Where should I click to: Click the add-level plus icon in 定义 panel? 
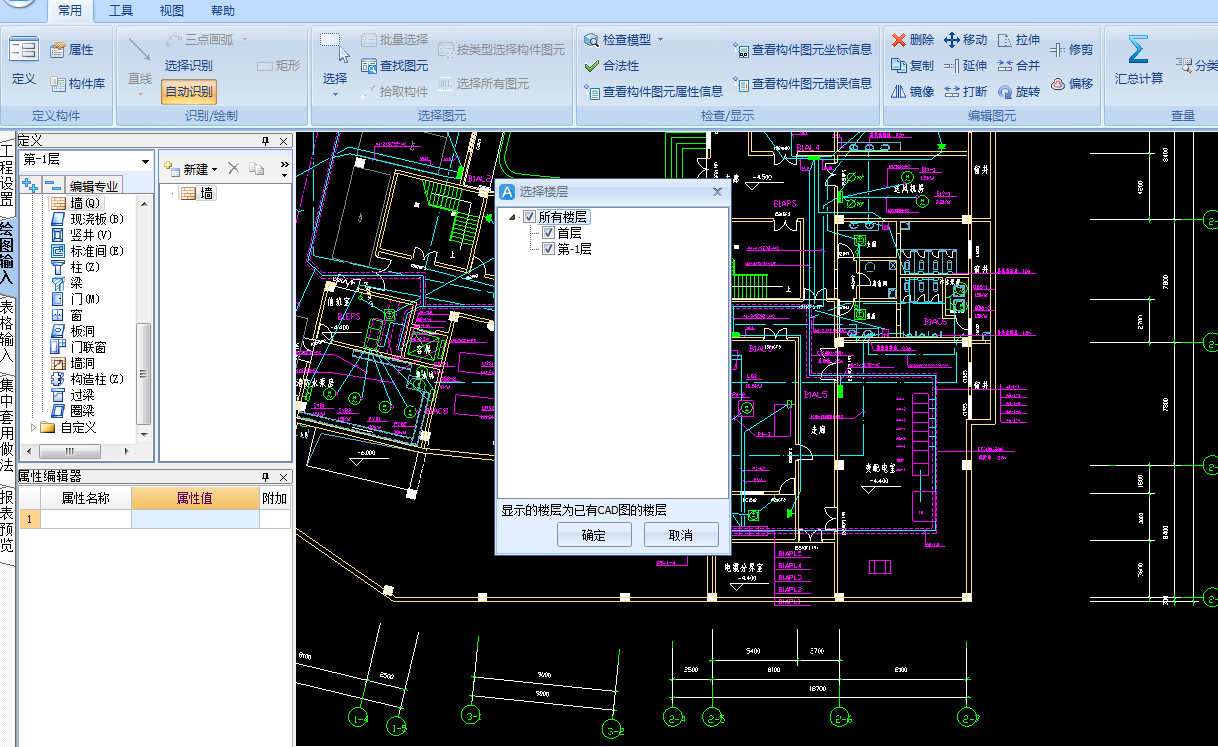pos(30,185)
